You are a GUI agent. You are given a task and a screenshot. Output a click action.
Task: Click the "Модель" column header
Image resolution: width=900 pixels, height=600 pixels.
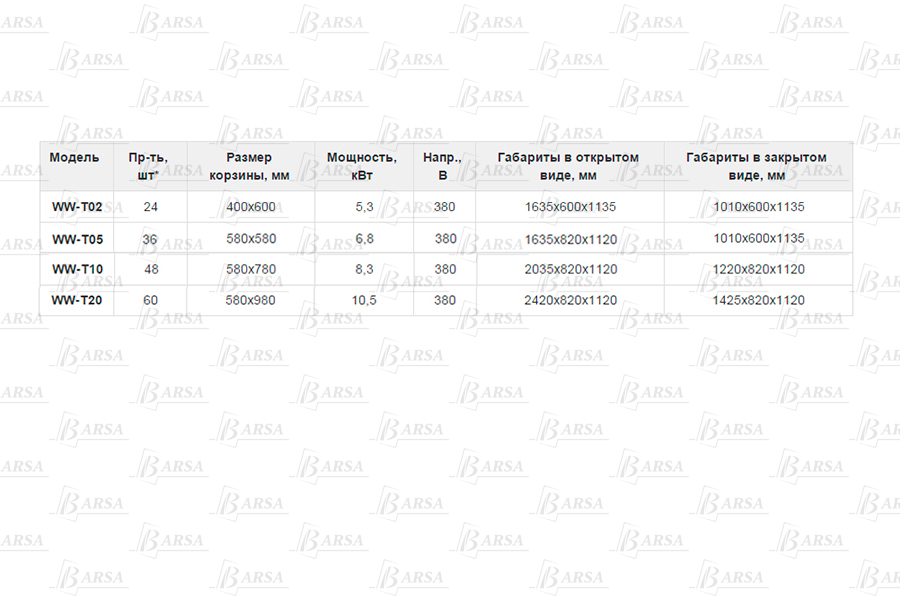click(x=74, y=158)
